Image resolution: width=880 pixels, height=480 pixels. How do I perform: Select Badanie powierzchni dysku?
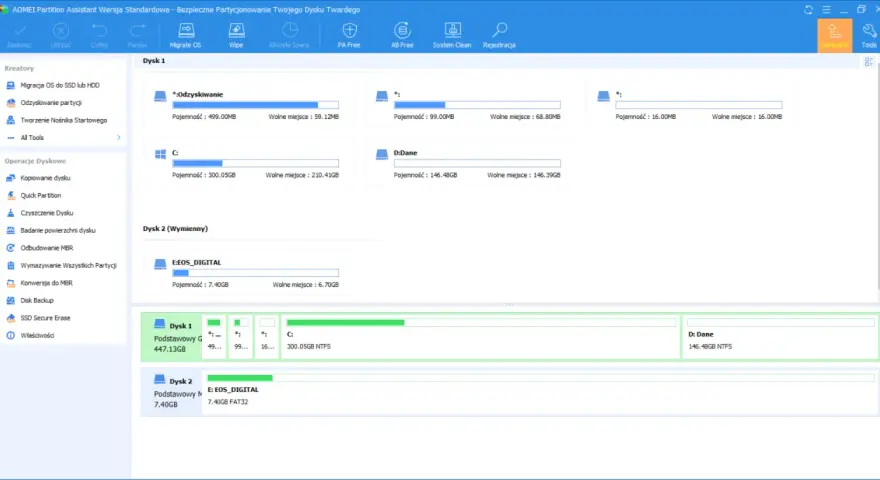coord(58,230)
